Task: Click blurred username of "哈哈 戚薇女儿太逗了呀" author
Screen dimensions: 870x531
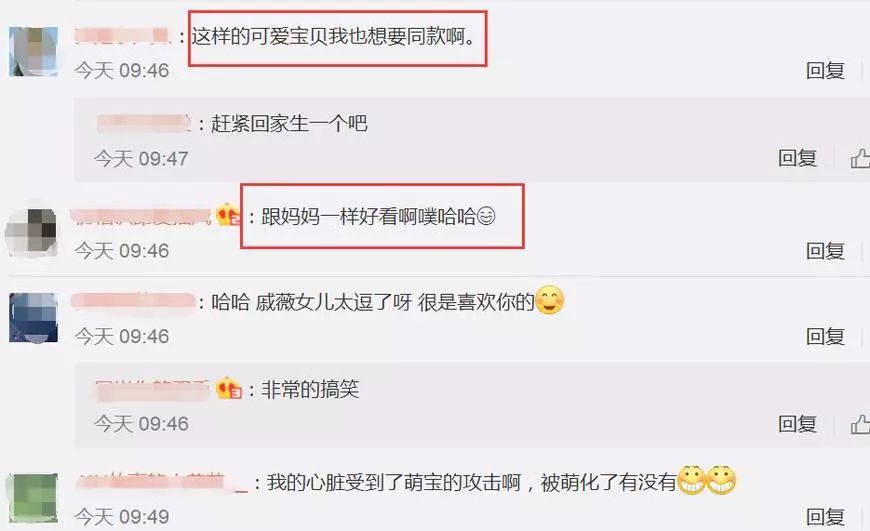Action: 133,301
